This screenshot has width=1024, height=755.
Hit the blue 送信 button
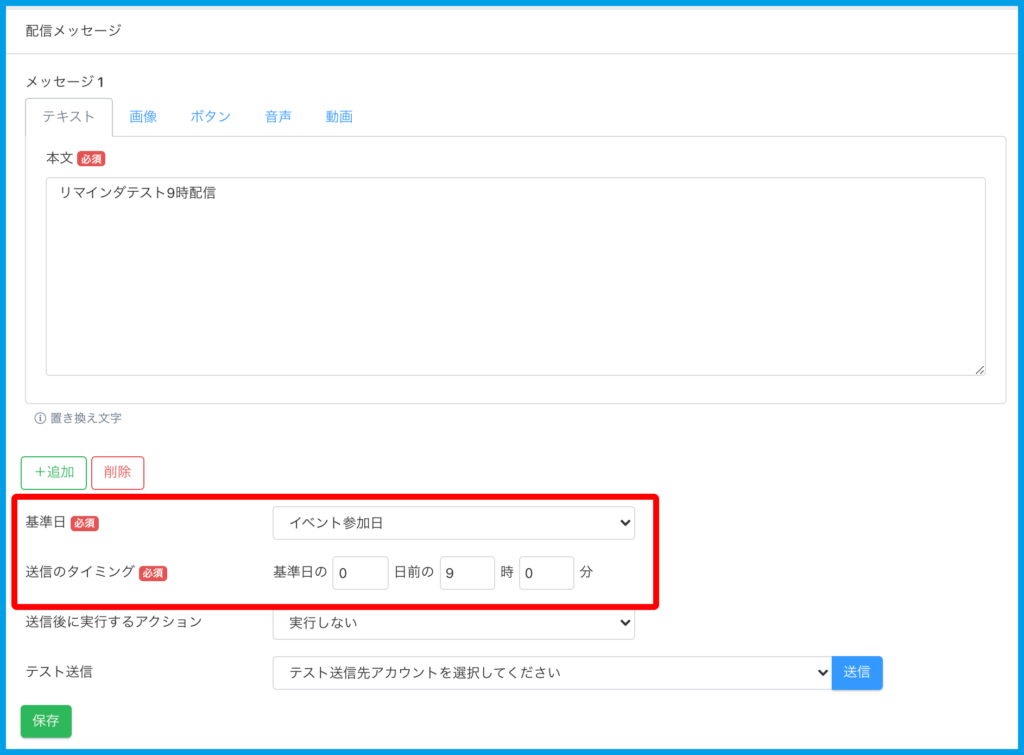[x=857, y=673]
